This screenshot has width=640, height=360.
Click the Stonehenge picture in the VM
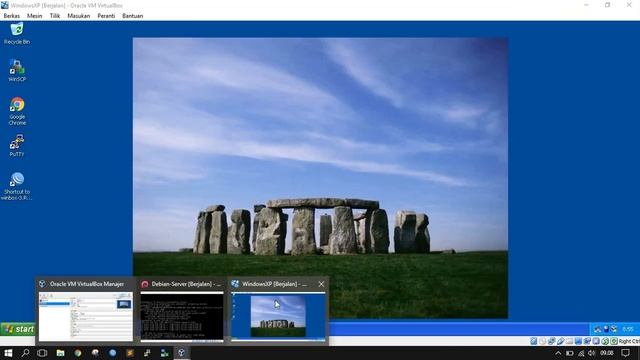tap(320, 178)
